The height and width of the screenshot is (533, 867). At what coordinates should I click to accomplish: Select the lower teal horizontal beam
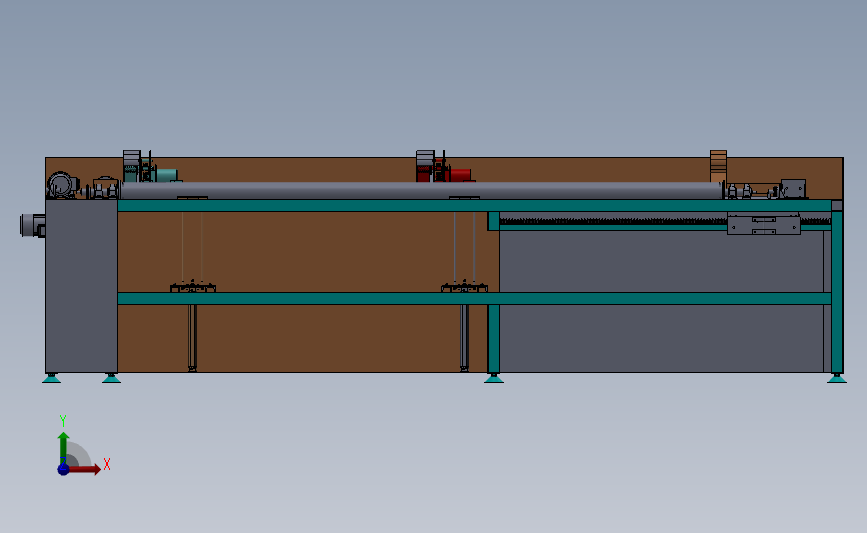pyautogui.click(x=474, y=299)
